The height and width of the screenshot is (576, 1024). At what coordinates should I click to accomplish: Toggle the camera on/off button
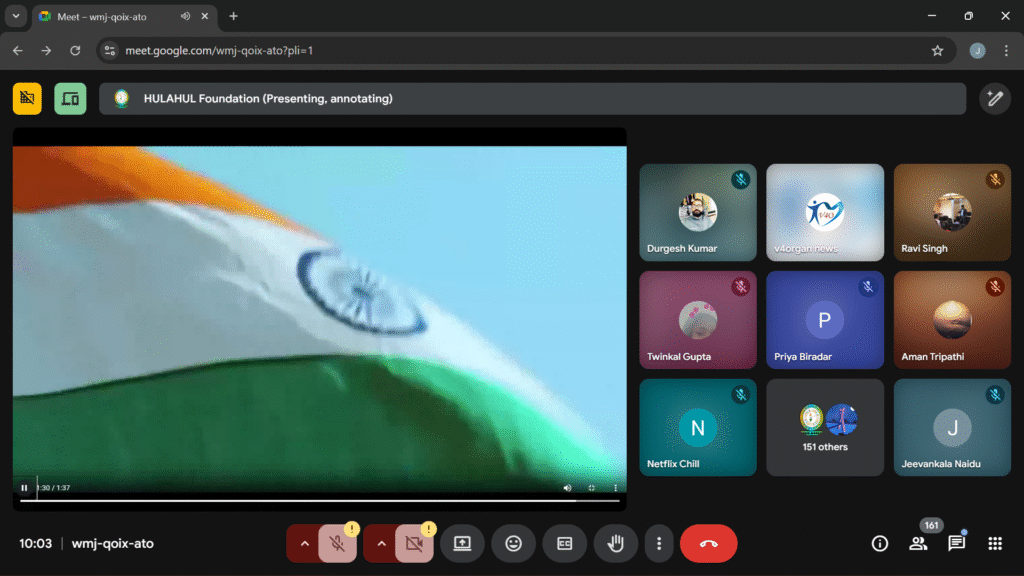tap(414, 544)
